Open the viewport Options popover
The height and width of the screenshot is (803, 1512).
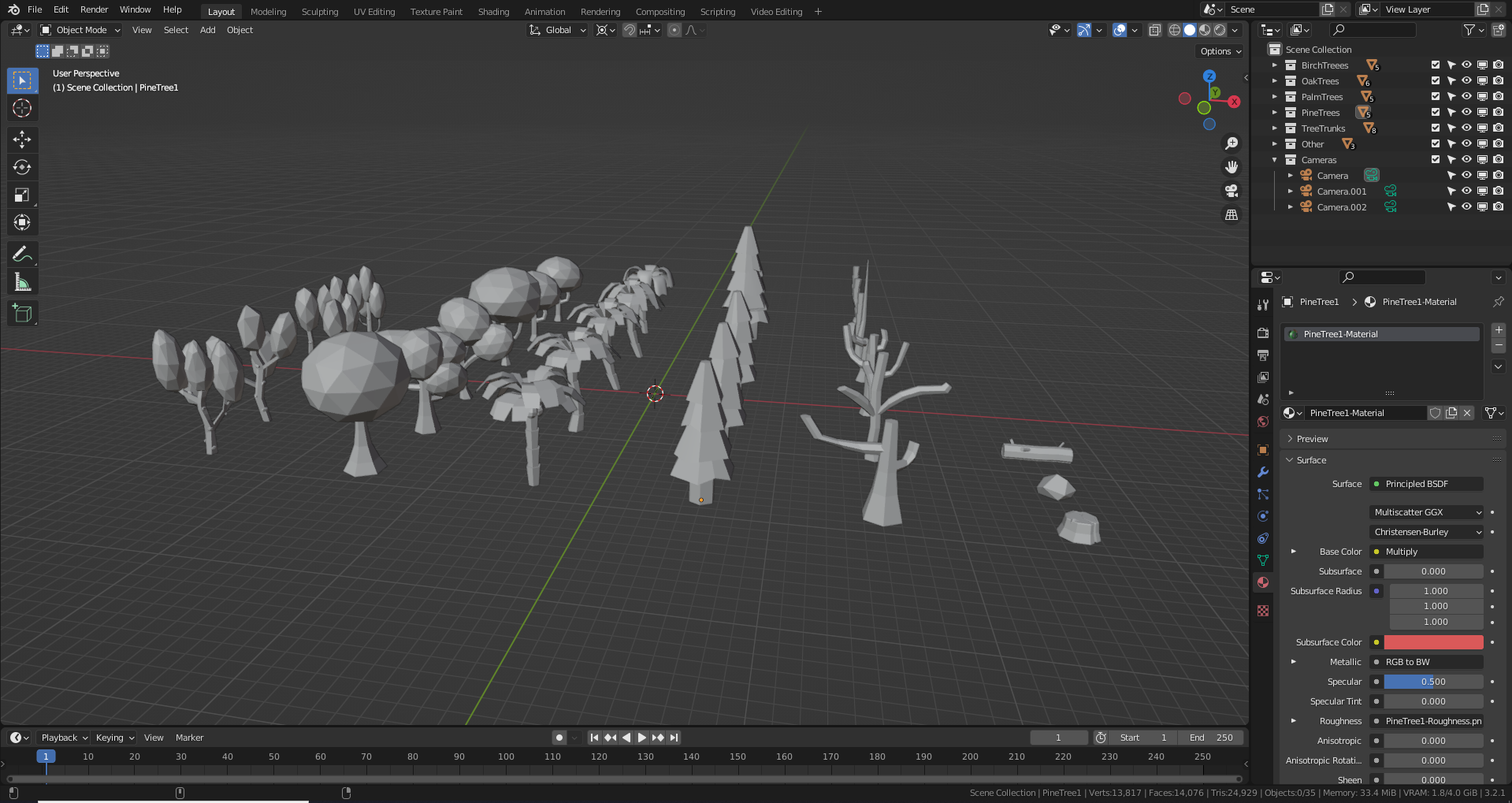(x=1219, y=50)
